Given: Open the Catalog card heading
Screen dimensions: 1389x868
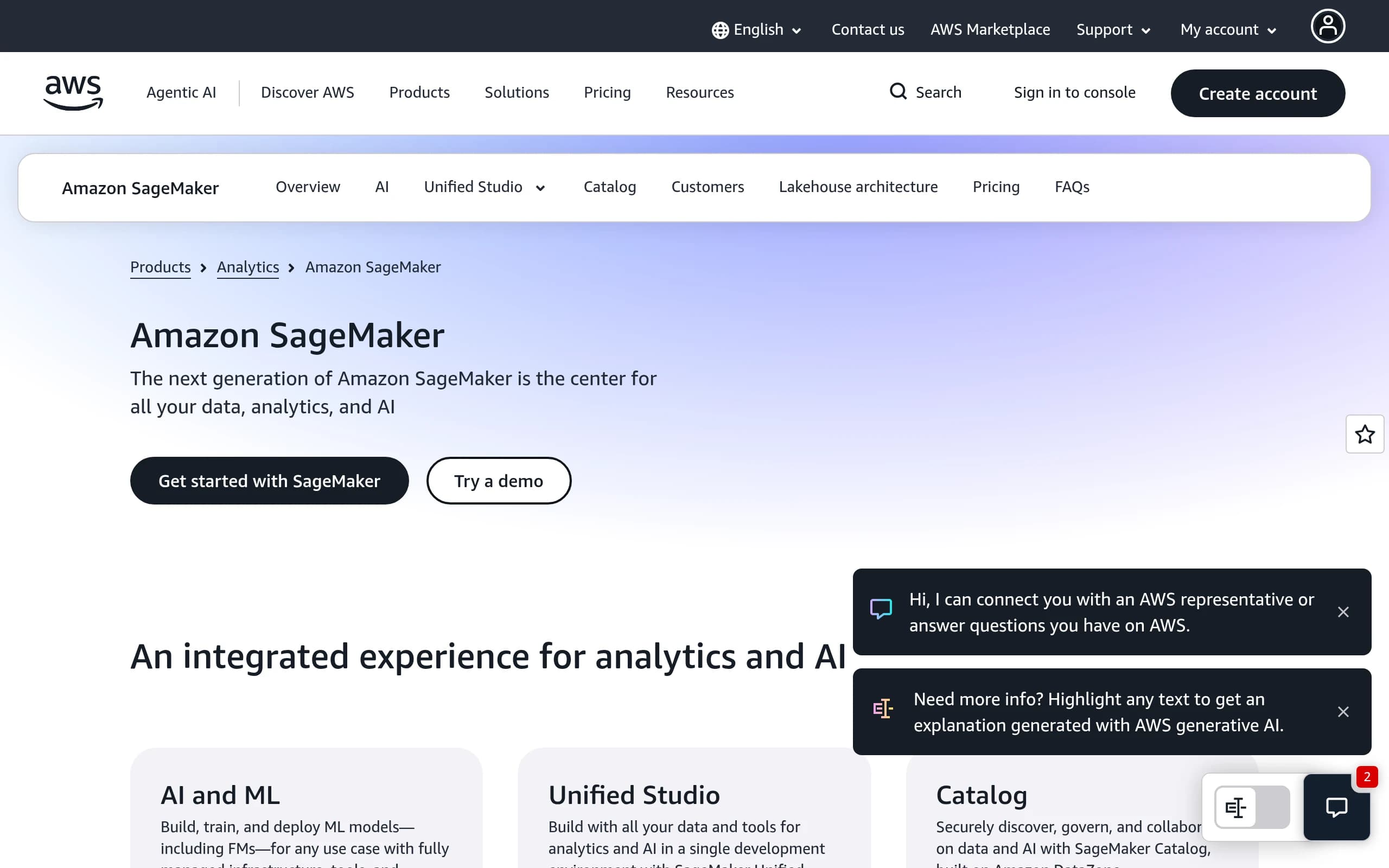Looking at the screenshot, I should click(982, 796).
